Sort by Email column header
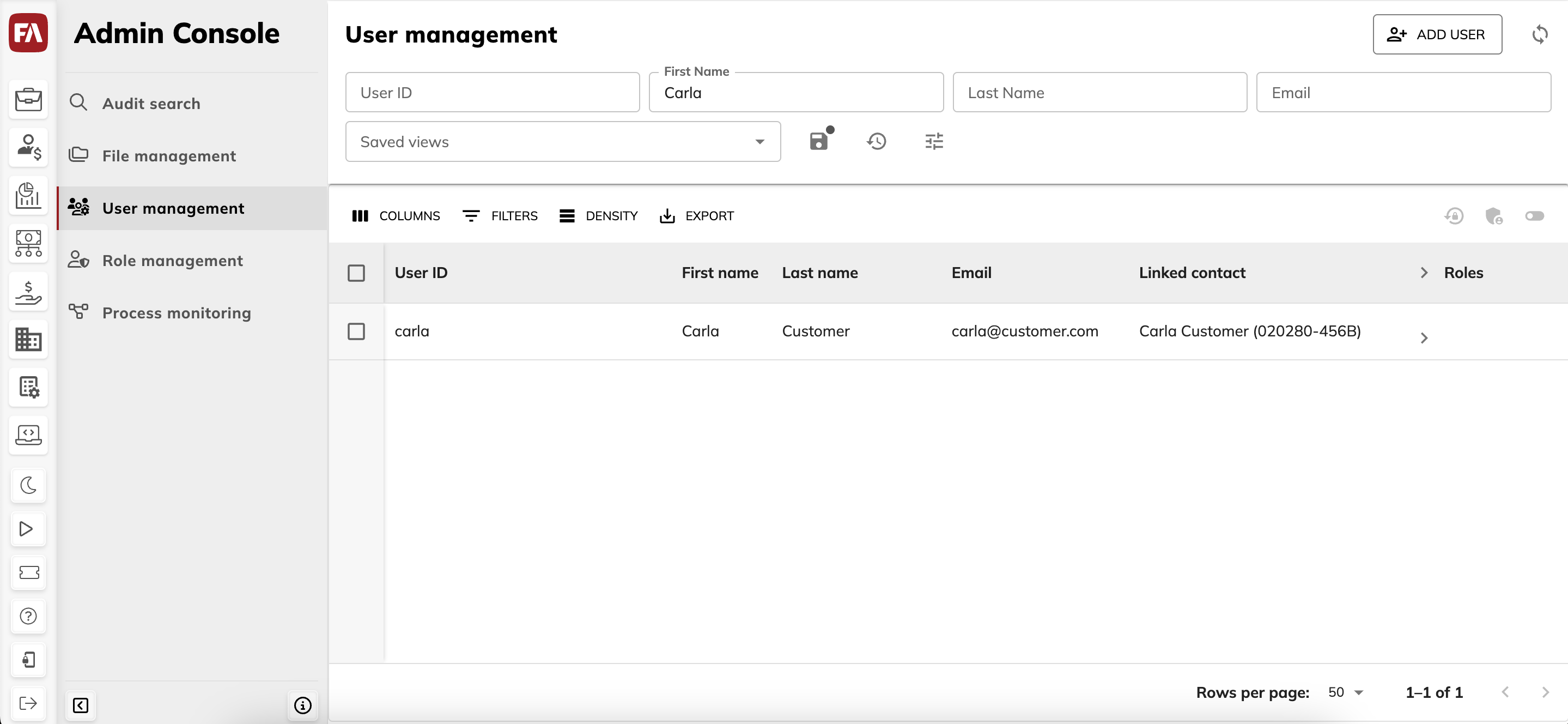The image size is (1568, 724). (x=971, y=273)
